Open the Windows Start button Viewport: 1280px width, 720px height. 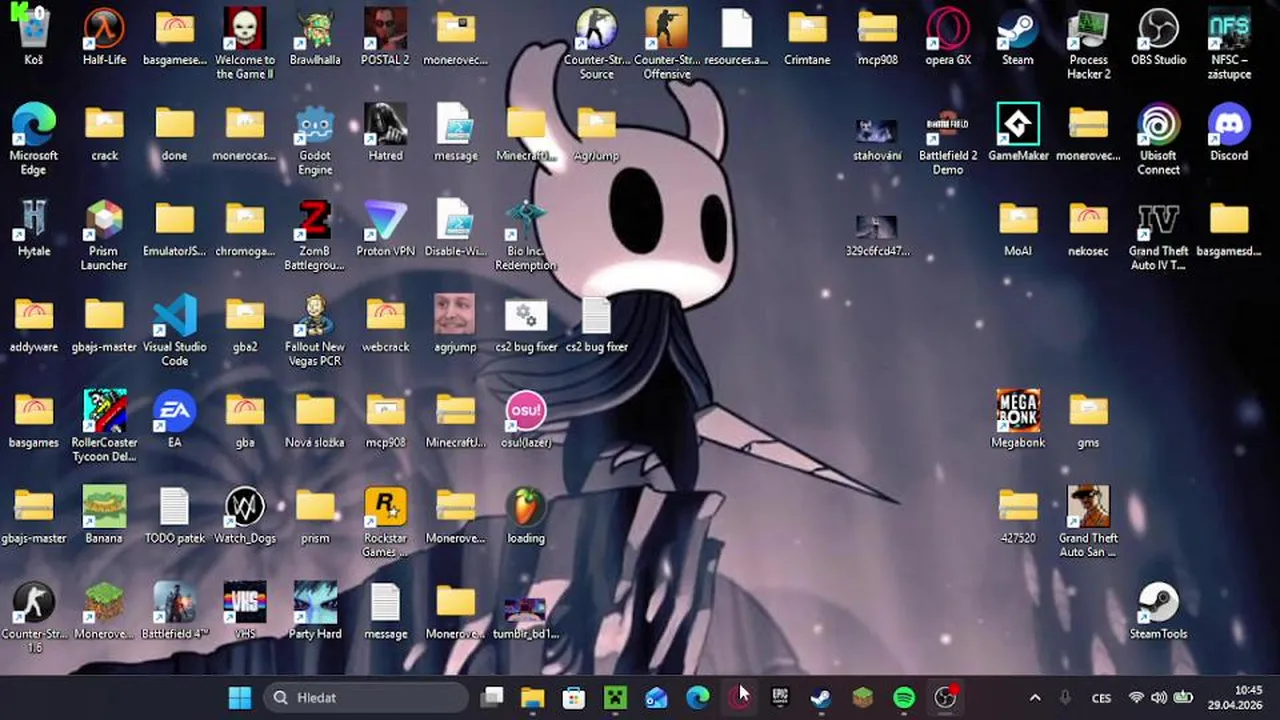pos(240,697)
